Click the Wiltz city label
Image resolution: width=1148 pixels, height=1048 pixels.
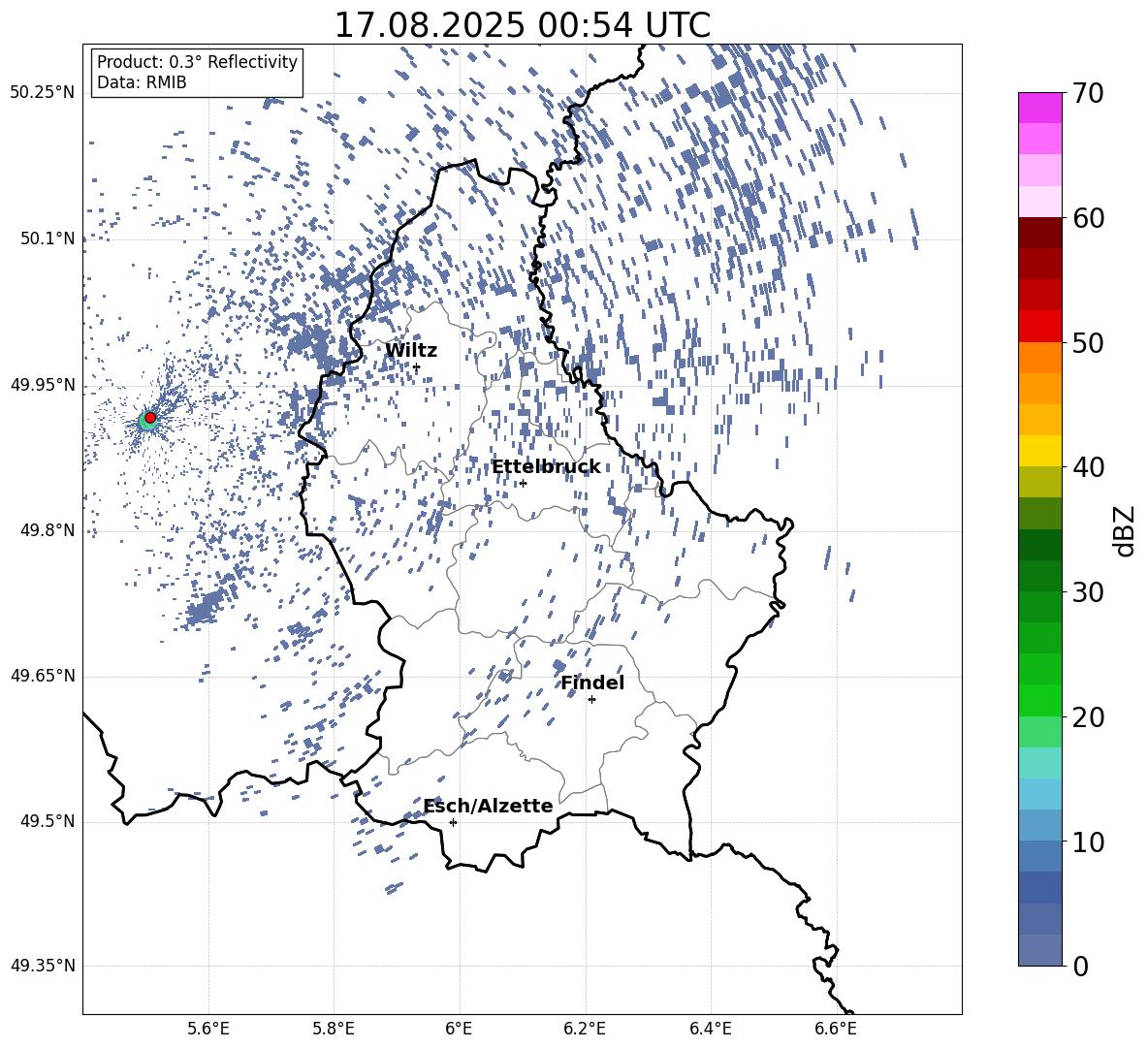coord(411,351)
